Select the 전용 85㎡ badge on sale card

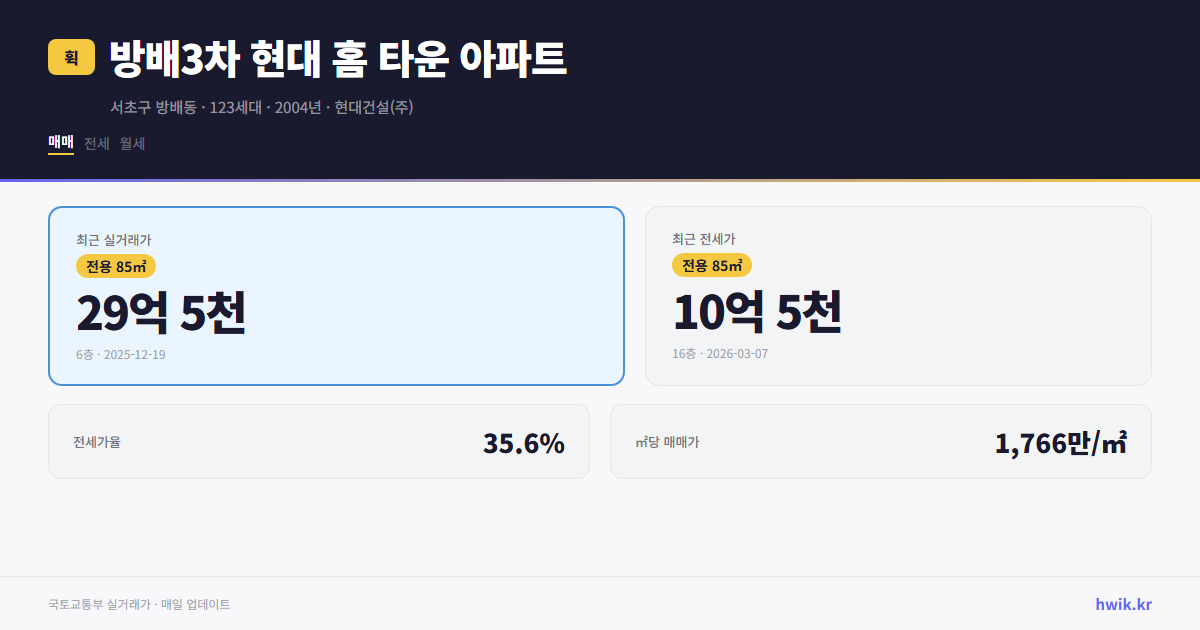(x=116, y=266)
